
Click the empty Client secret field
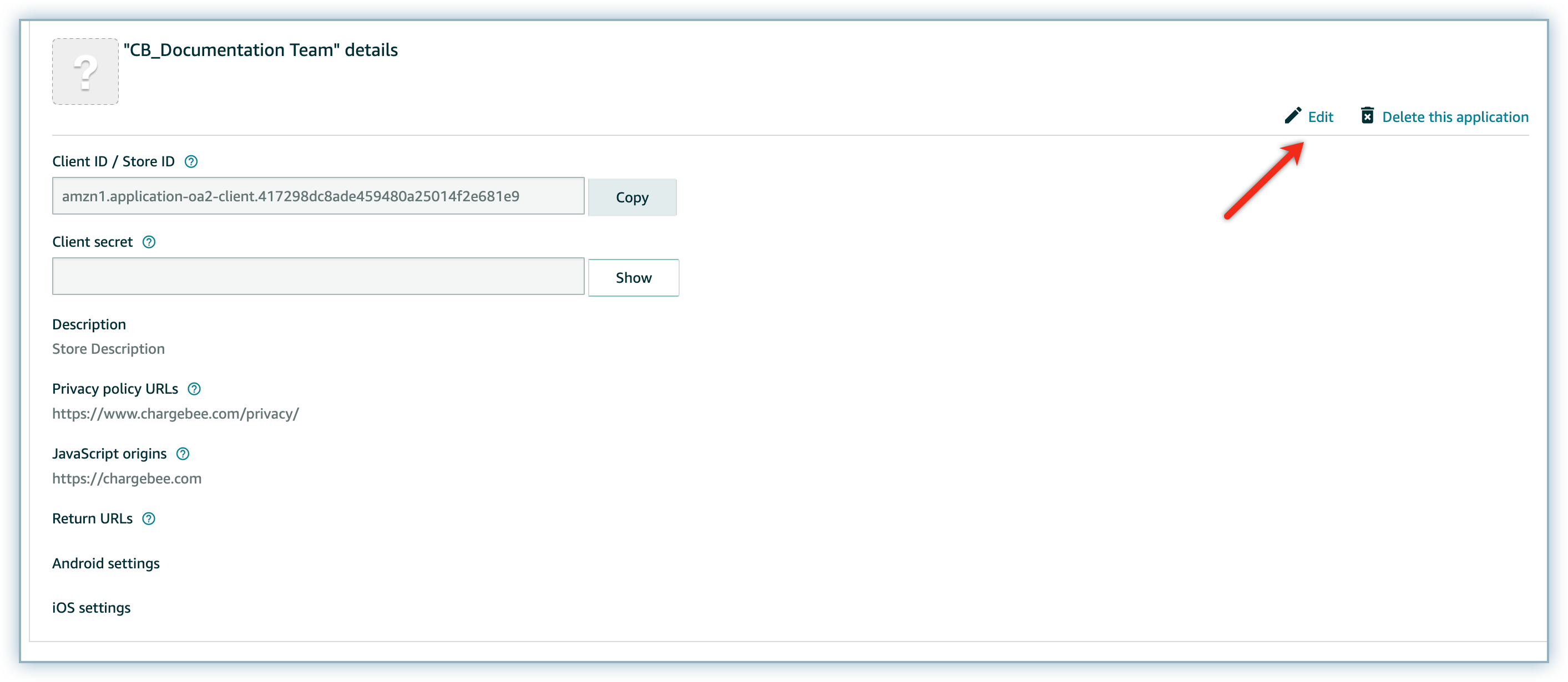318,276
